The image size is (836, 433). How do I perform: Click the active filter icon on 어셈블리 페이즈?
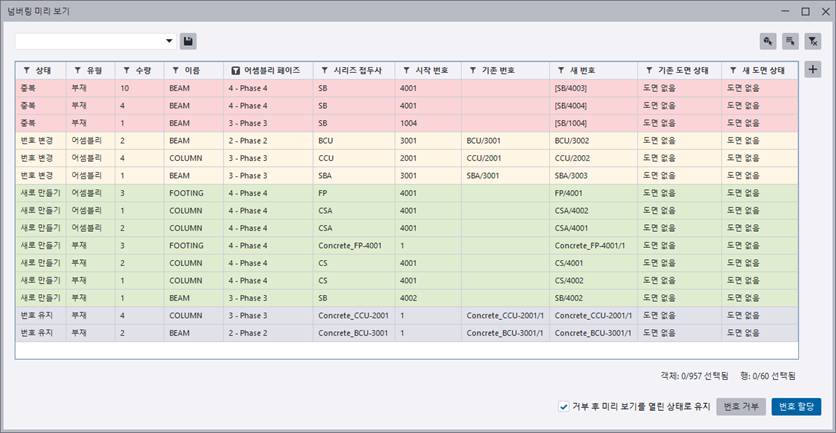point(236,71)
